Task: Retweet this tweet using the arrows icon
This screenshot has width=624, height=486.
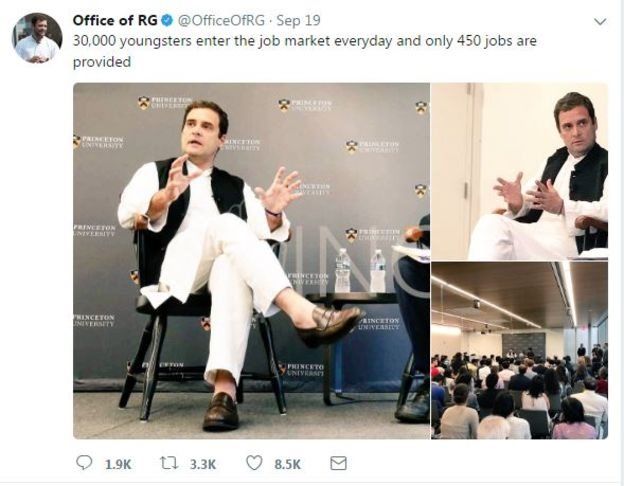Action: click(x=170, y=463)
